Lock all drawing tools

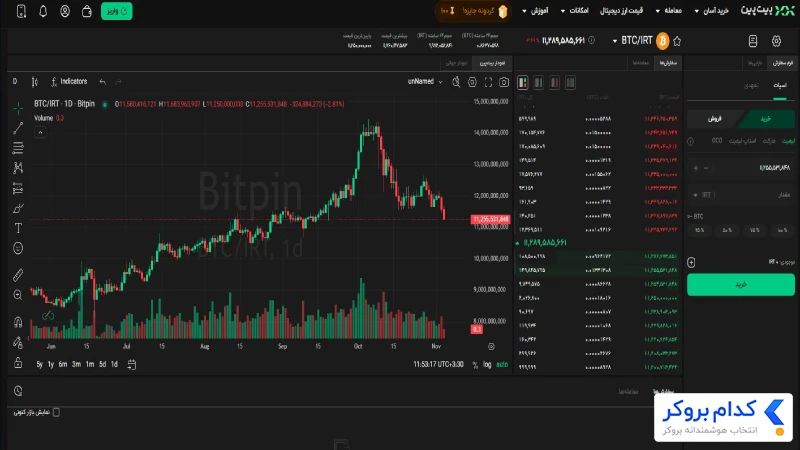18,363
